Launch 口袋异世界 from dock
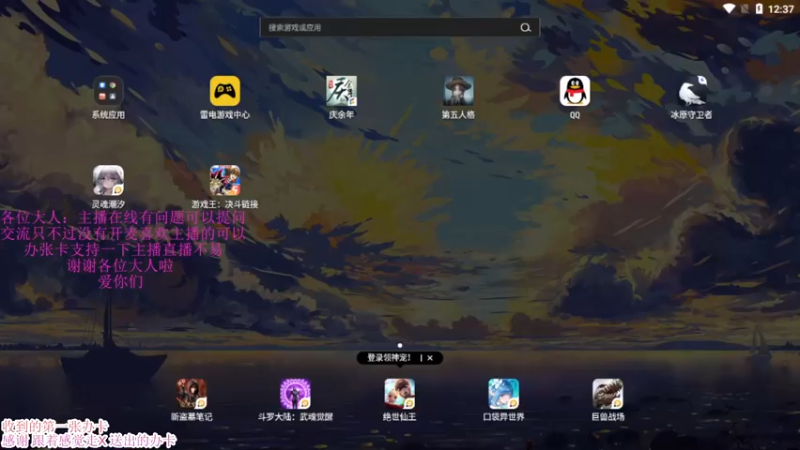The height and width of the screenshot is (450, 800). 504,394
